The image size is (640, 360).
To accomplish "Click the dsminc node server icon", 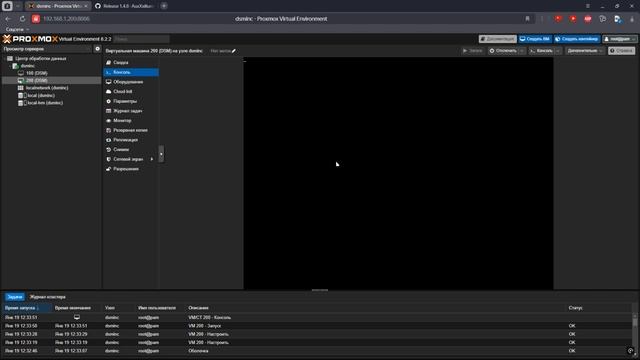I will (x=16, y=66).
